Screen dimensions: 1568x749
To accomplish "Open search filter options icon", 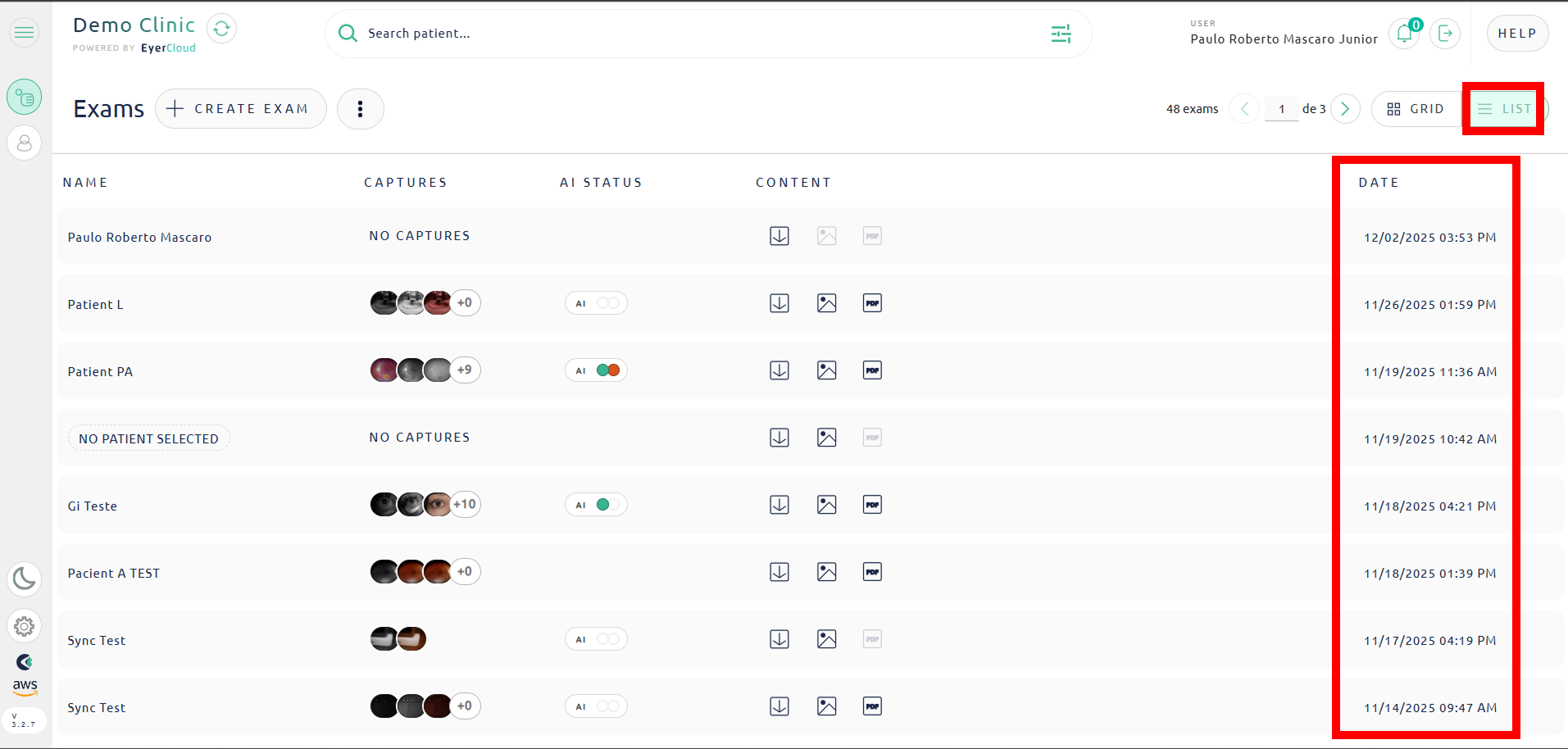I will click(1061, 34).
